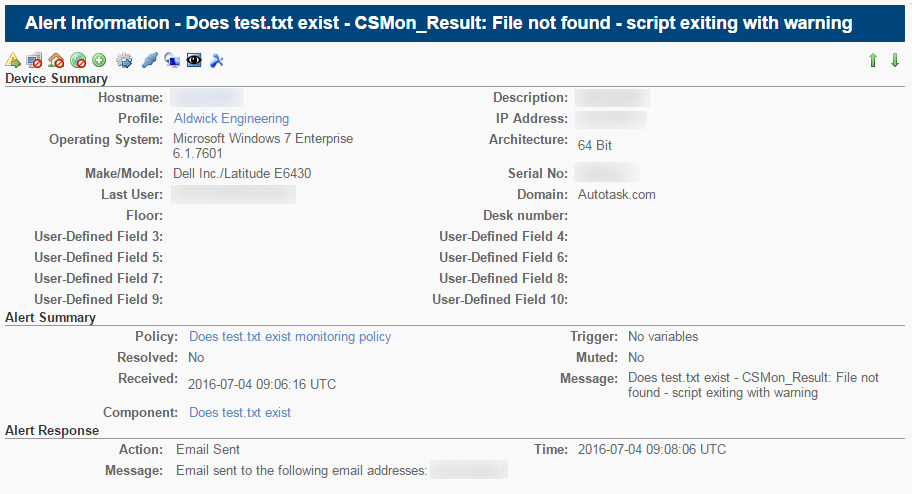Click the blurred IP Address value
This screenshot has width=912, height=494.
coord(611,119)
